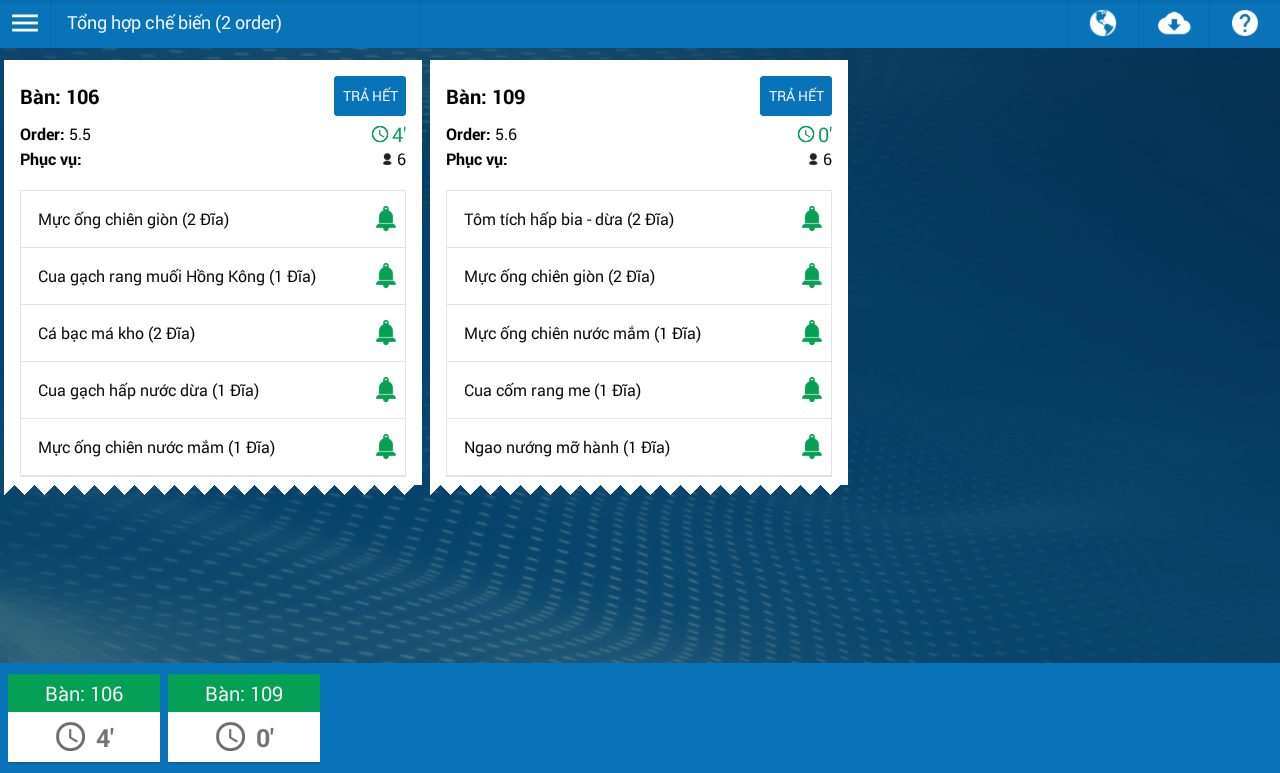This screenshot has height=773, width=1280.
Task: Click TRẢ HẾT button for table 106
Action: (x=370, y=96)
